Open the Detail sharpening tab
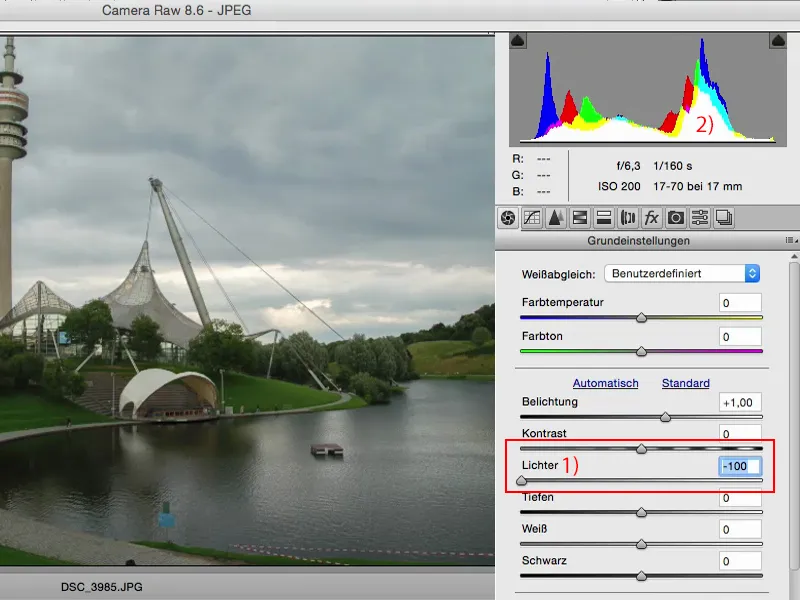 pyautogui.click(x=556, y=218)
